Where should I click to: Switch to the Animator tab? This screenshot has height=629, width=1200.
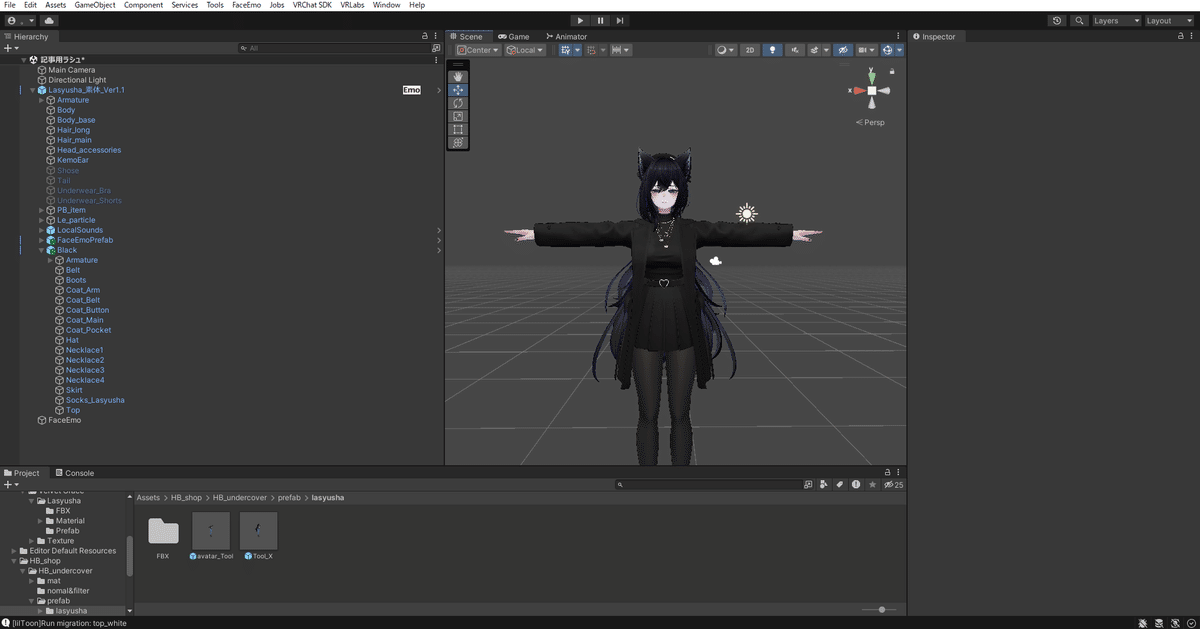tap(566, 36)
